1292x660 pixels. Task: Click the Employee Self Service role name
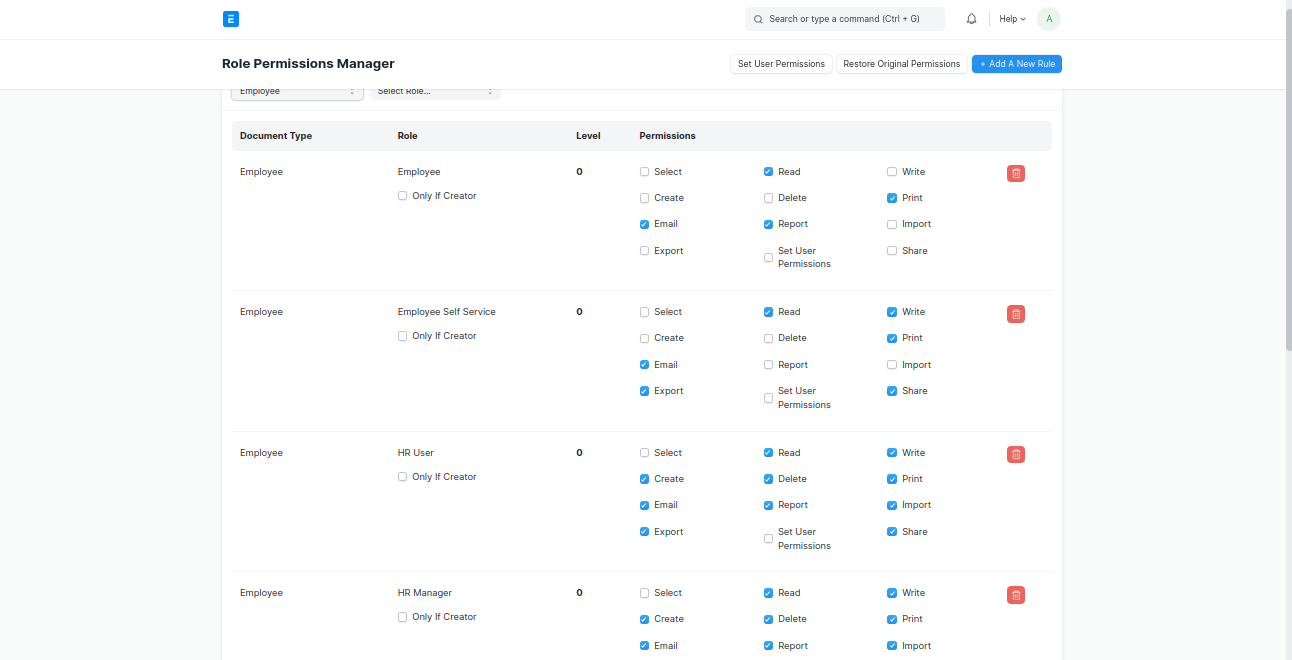coord(447,312)
